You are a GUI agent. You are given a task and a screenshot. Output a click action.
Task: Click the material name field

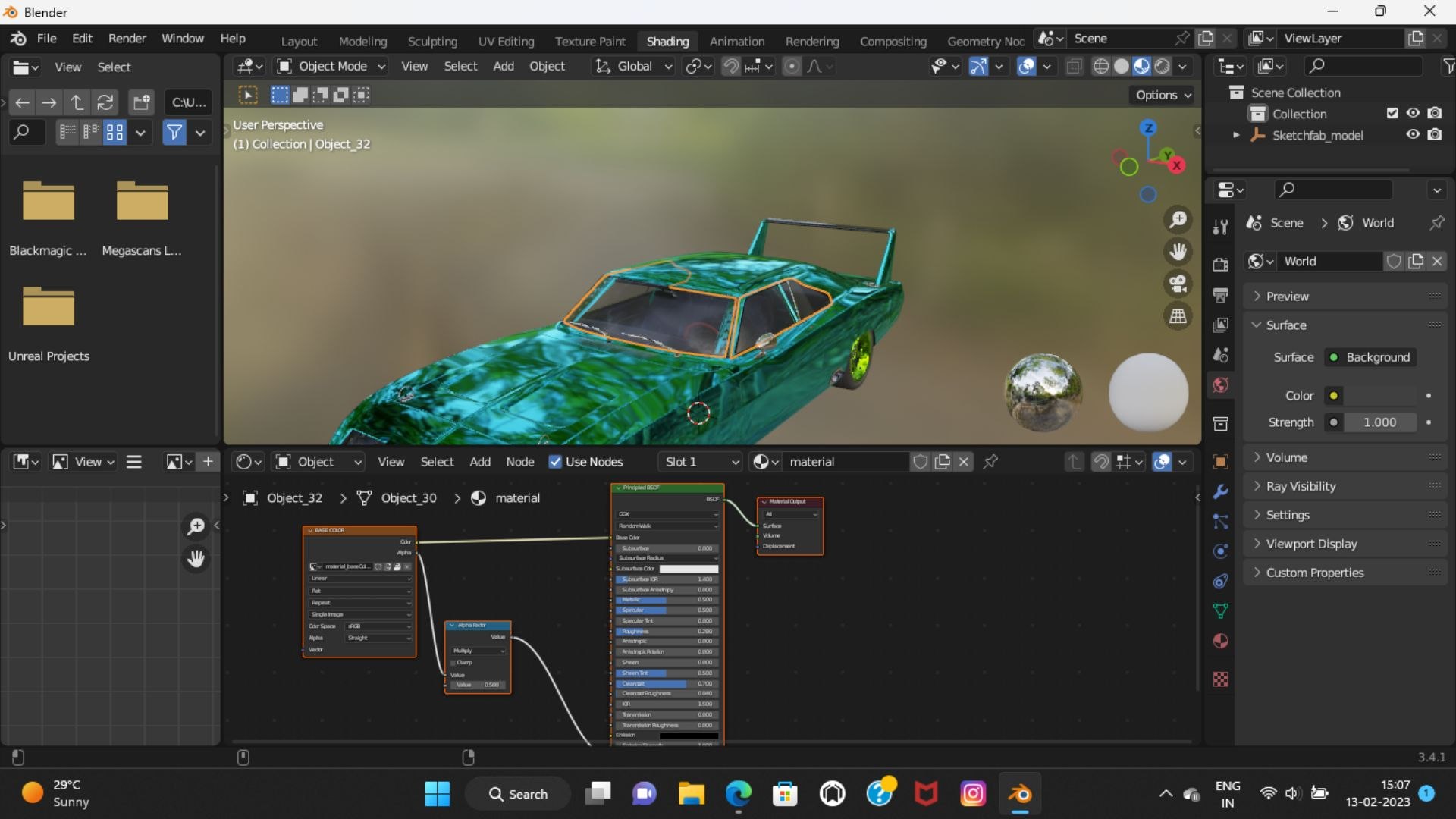click(846, 462)
